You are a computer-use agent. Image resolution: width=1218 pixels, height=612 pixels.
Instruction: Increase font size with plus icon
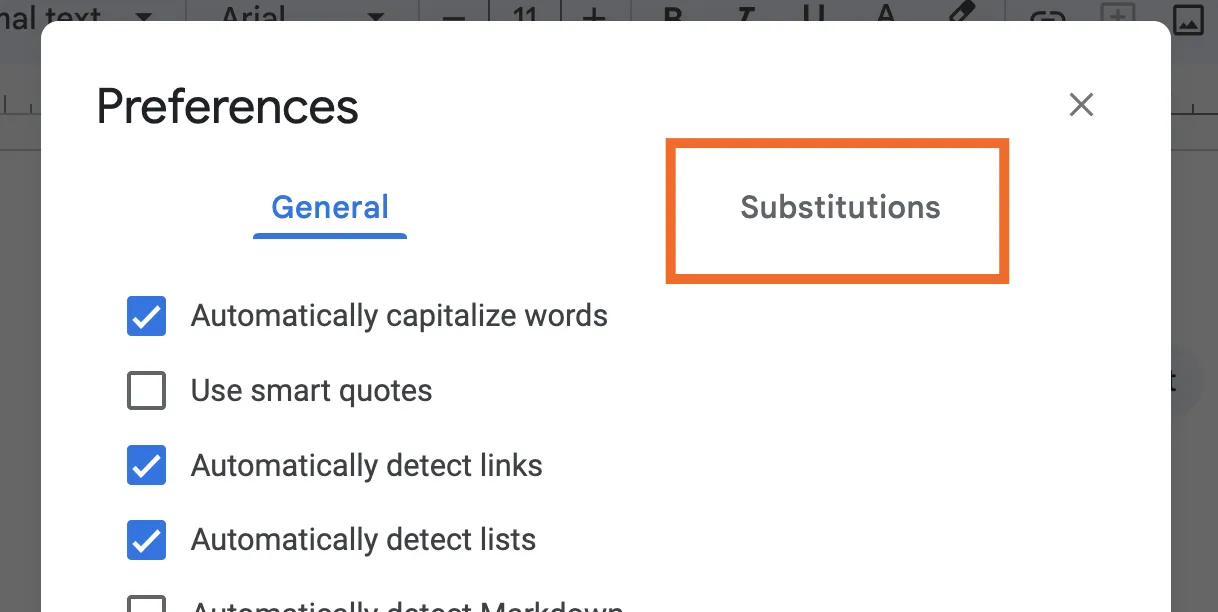pos(594,17)
